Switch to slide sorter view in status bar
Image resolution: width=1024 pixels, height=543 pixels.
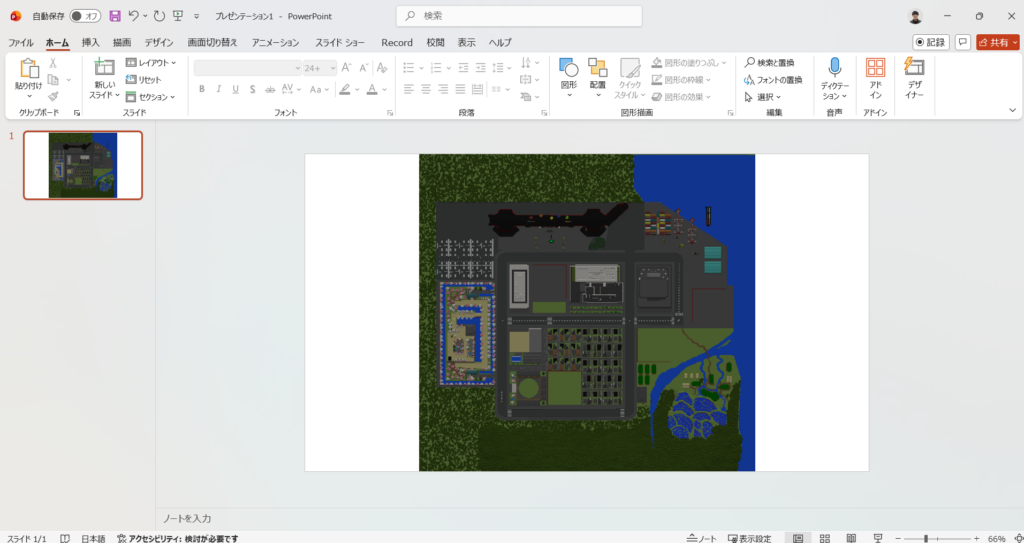pyautogui.click(x=825, y=538)
